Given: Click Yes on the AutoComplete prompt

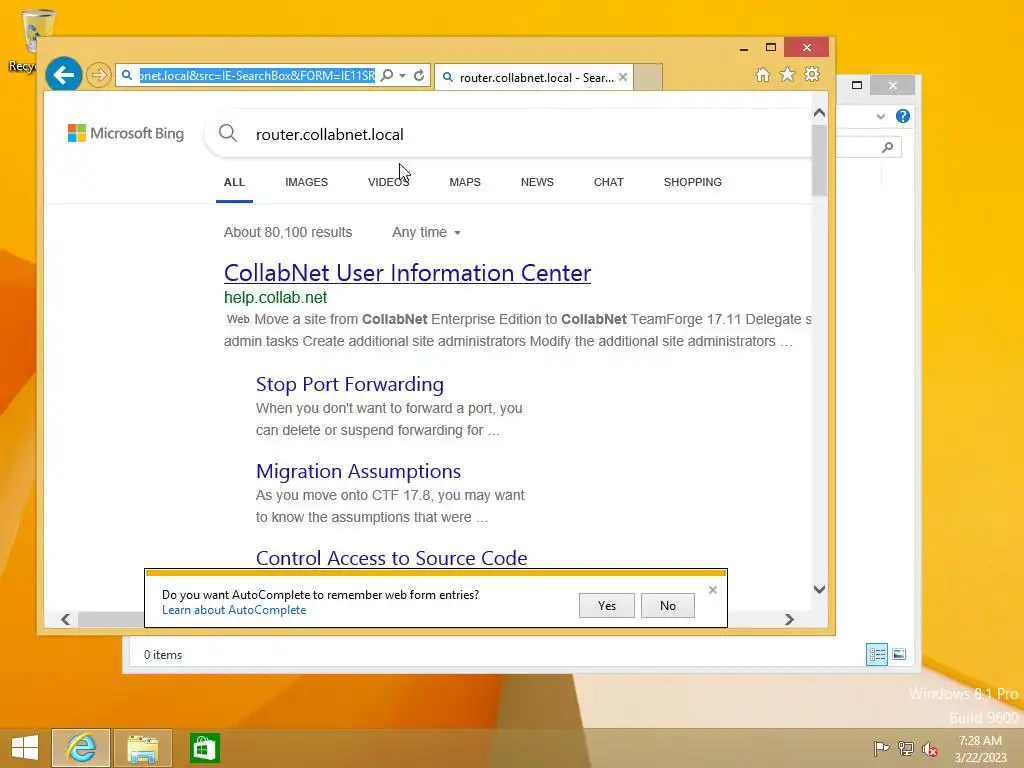Looking at the screenshot, I should [x=607, y=605].
